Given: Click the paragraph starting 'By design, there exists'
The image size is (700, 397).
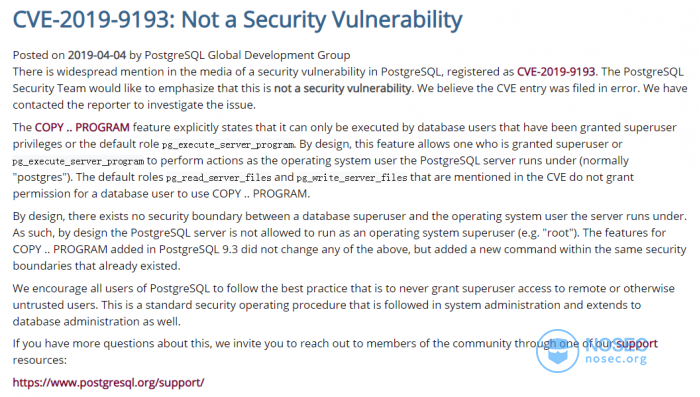Looking at the screenshot, I should click(350, 241).
